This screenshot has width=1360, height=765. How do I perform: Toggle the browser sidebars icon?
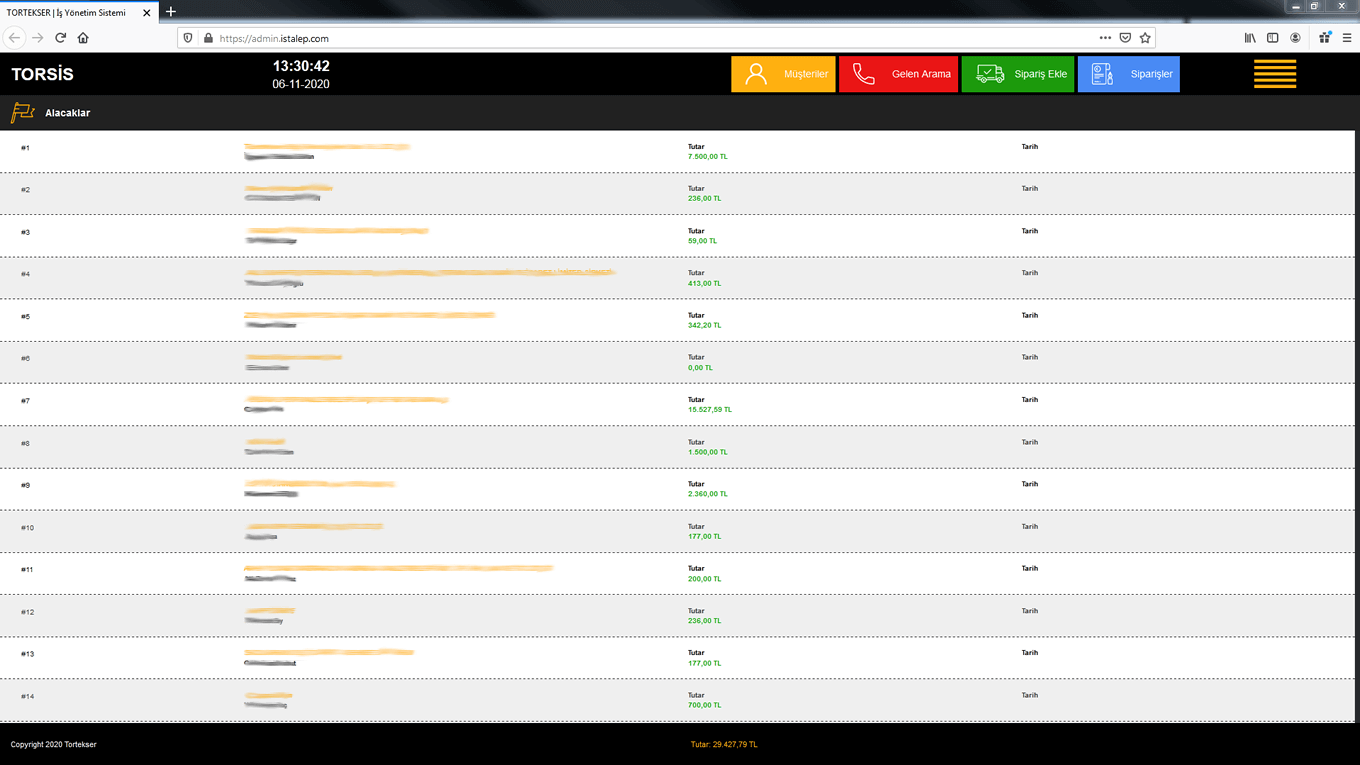tap(1272, 38)
